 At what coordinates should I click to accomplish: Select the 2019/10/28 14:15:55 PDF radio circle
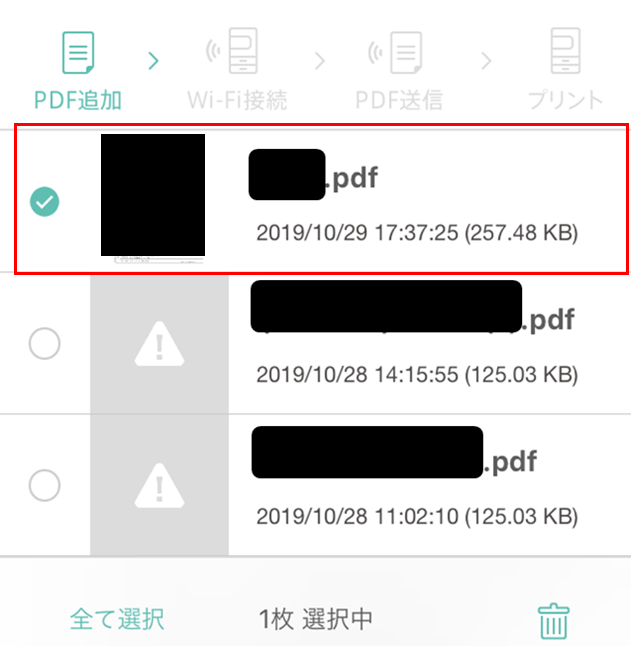click(45, 344)
